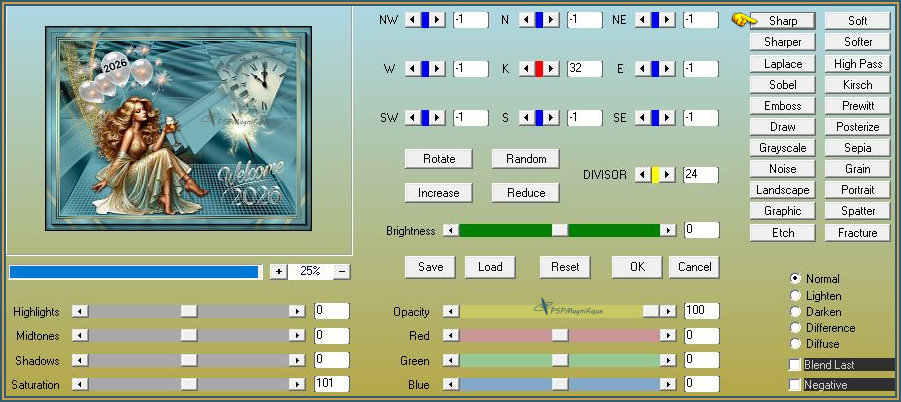This screenshot has height=402, width=901.
Task: Increase the NE kernel value arrow
Action: click(x=667, y=20)
